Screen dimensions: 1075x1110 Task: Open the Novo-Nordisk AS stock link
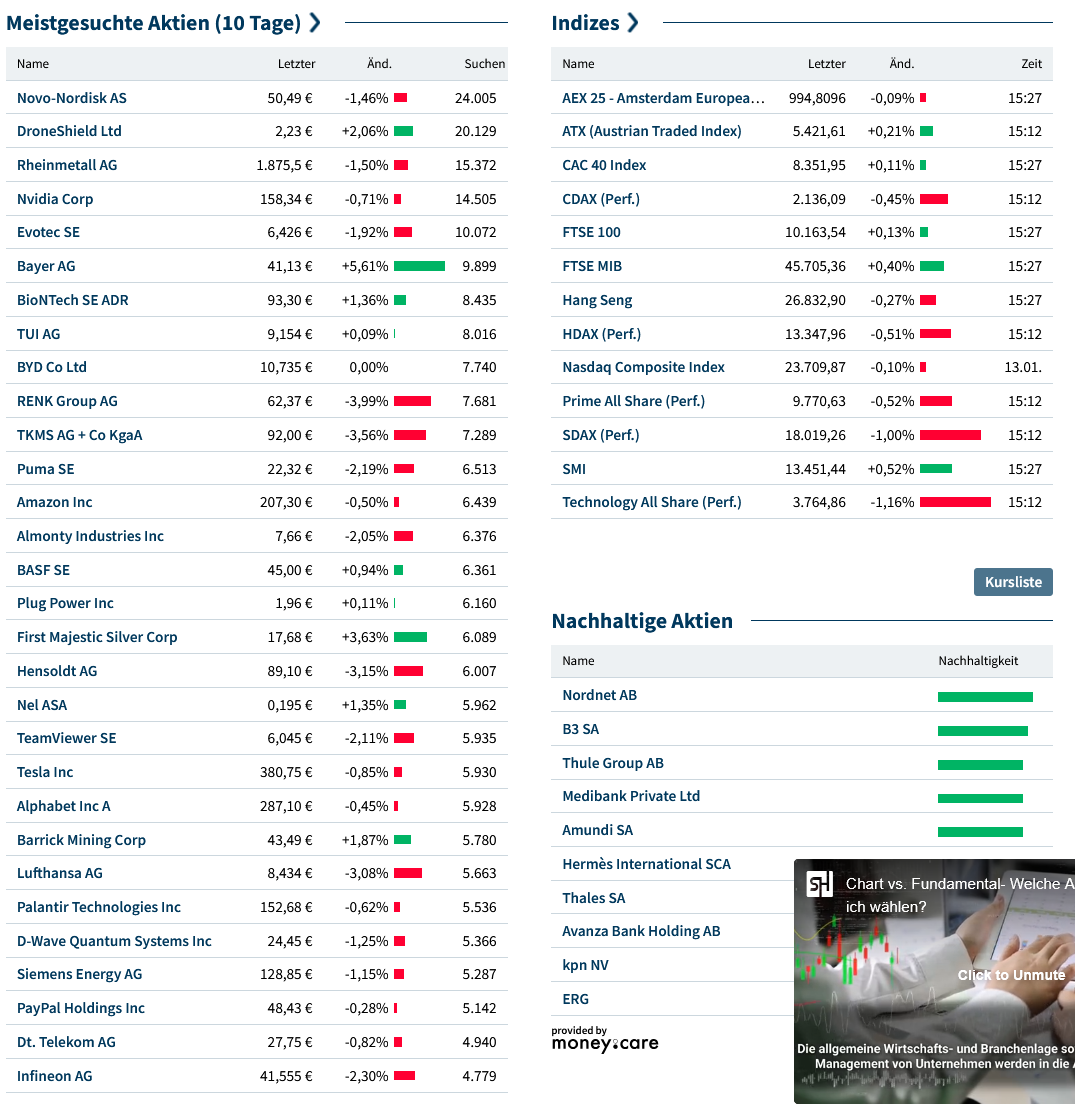tap(72, 98)
